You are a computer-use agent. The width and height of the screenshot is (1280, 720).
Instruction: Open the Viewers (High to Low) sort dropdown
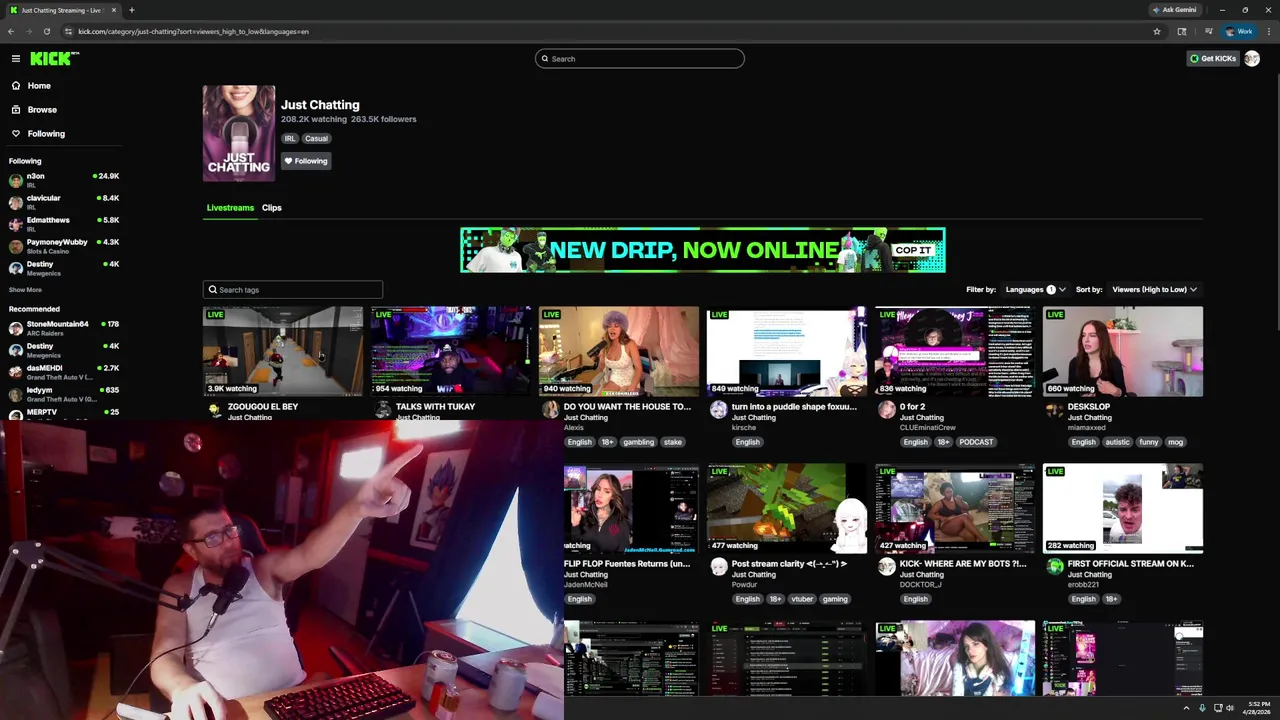pos(1154,290)
